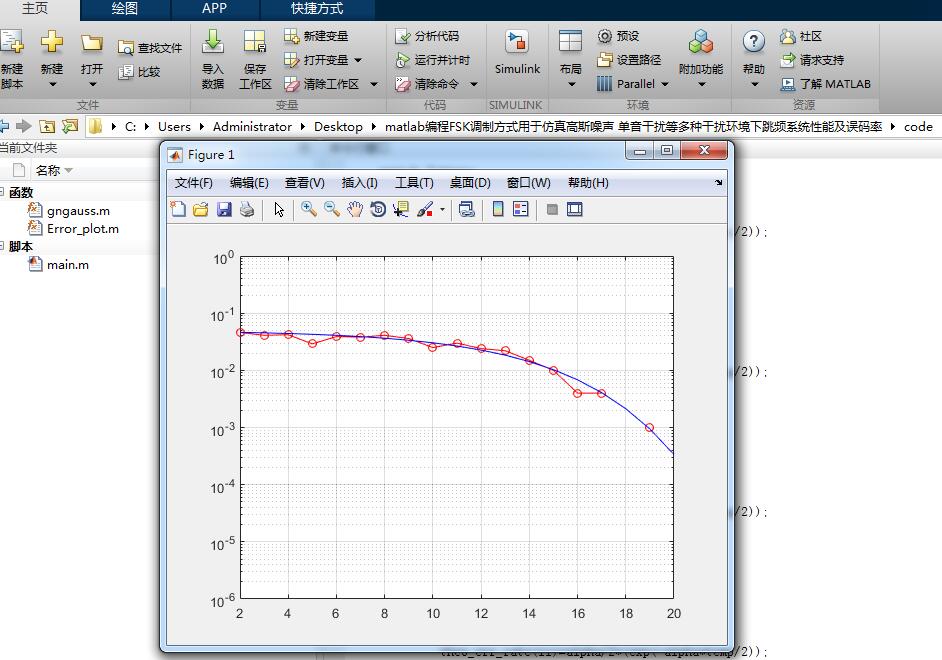
Task: Click 查找文件 in the ribbon
Action: (150, 48)
